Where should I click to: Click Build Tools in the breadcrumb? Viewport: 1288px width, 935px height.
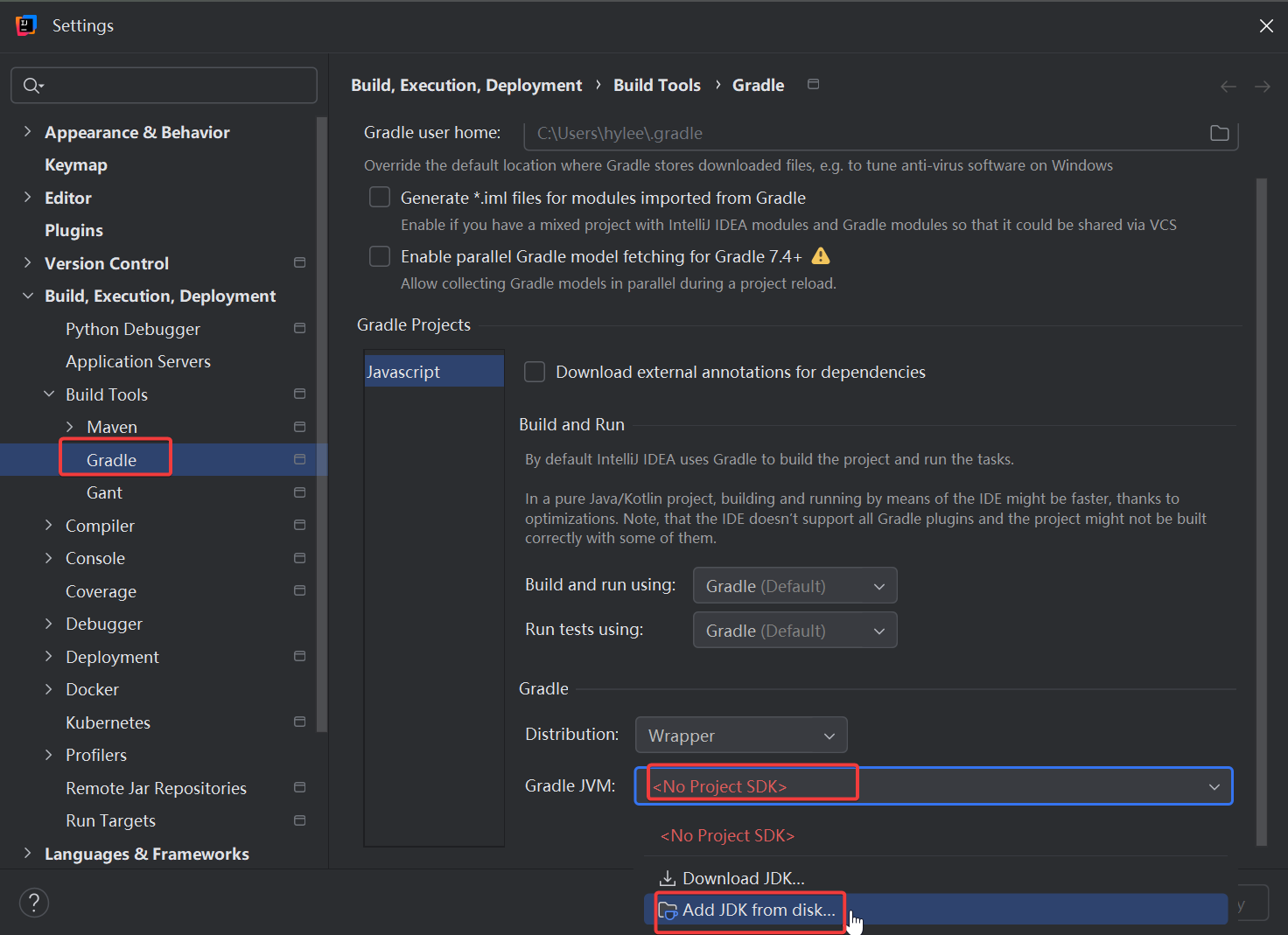(656, 86)
